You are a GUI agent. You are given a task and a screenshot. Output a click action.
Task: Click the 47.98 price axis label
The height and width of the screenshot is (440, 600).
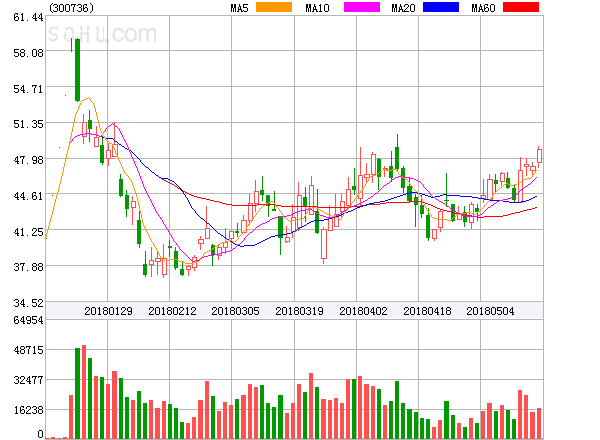point(28,160)
